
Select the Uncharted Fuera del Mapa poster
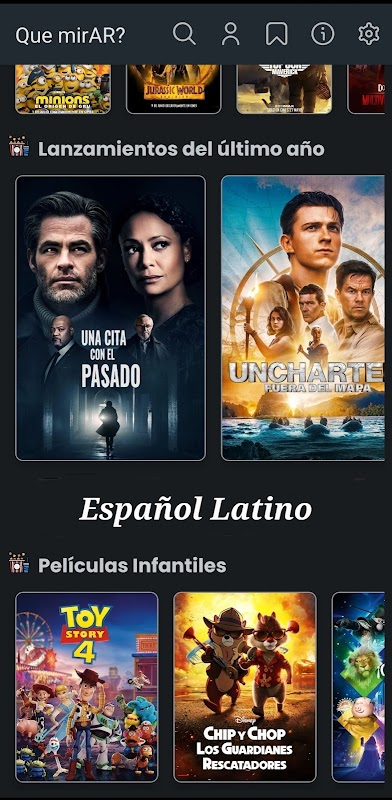(x=303, y=318)
